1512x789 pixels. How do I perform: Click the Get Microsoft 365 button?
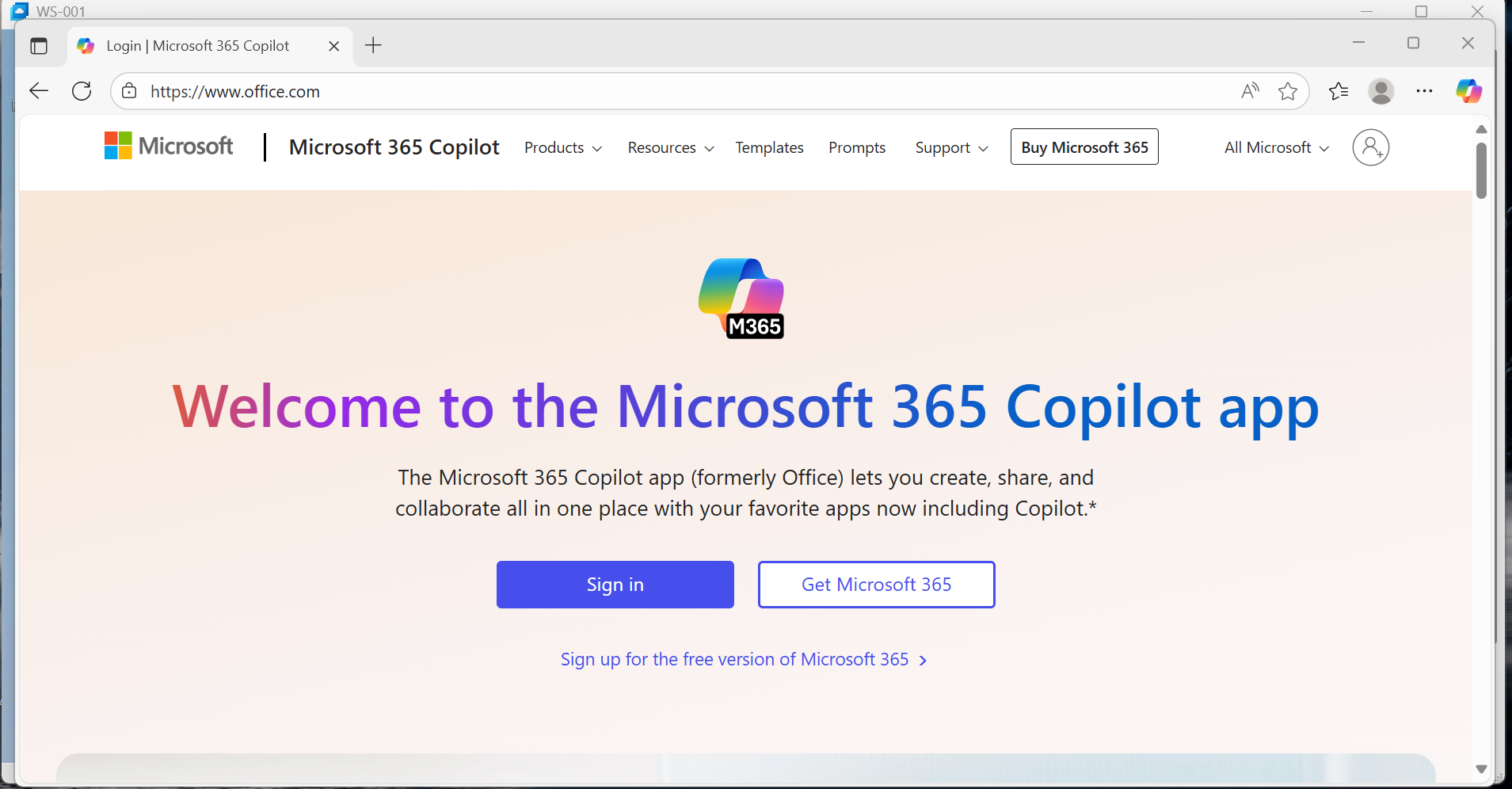[876, 585]
